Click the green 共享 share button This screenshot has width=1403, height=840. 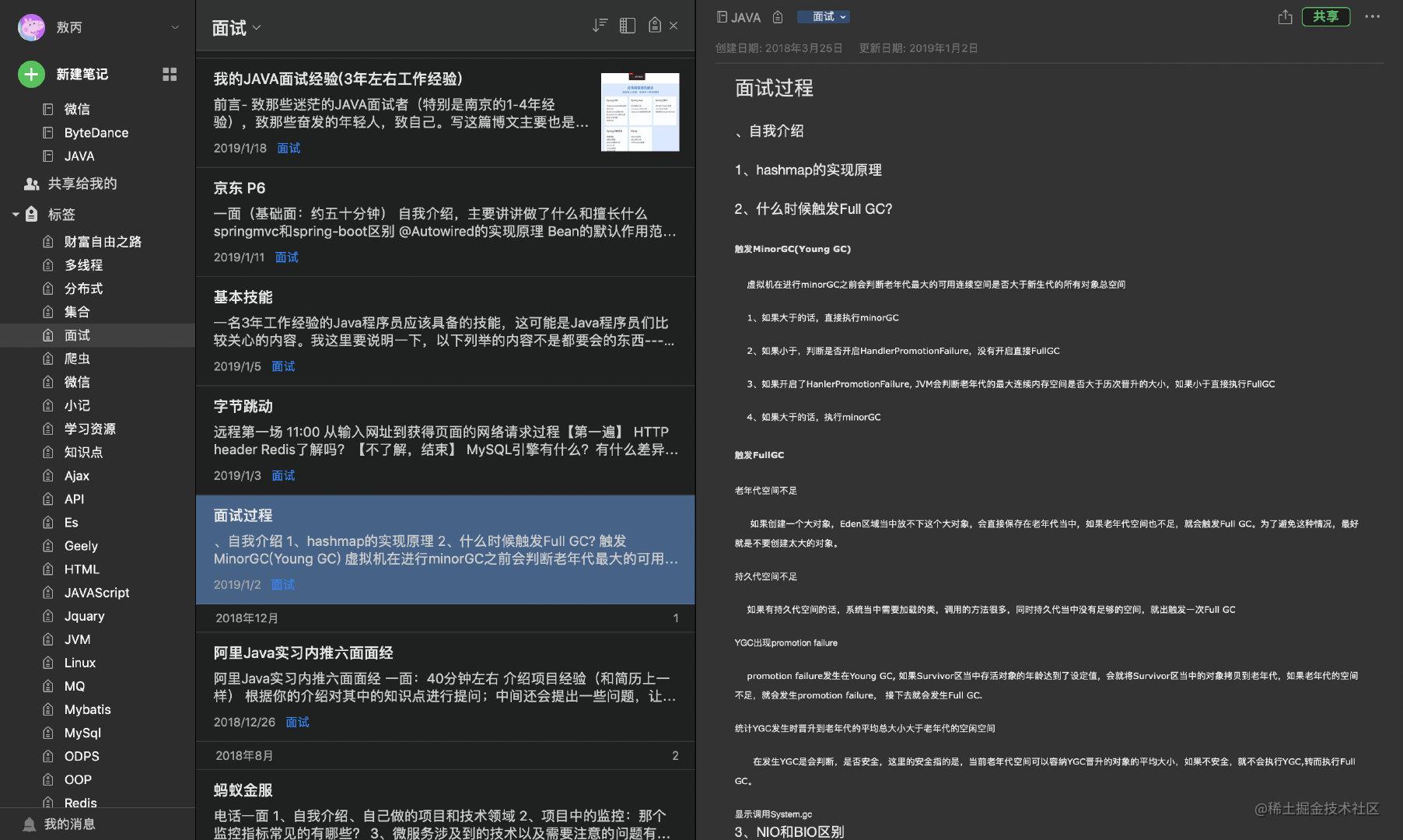[x=1326, y=16]
